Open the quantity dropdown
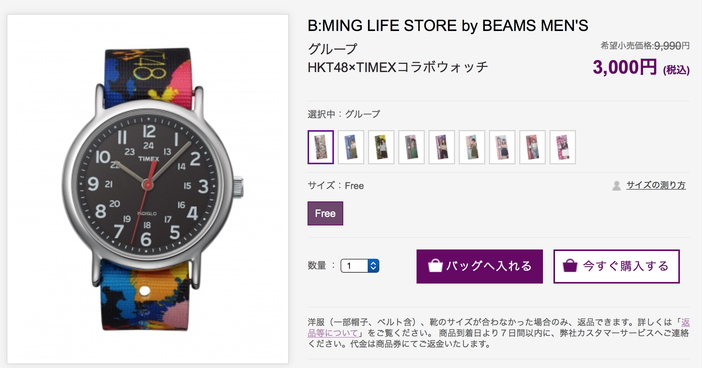Image resolution: width=702 pixels, height=368 pixels. coord(360,266)
